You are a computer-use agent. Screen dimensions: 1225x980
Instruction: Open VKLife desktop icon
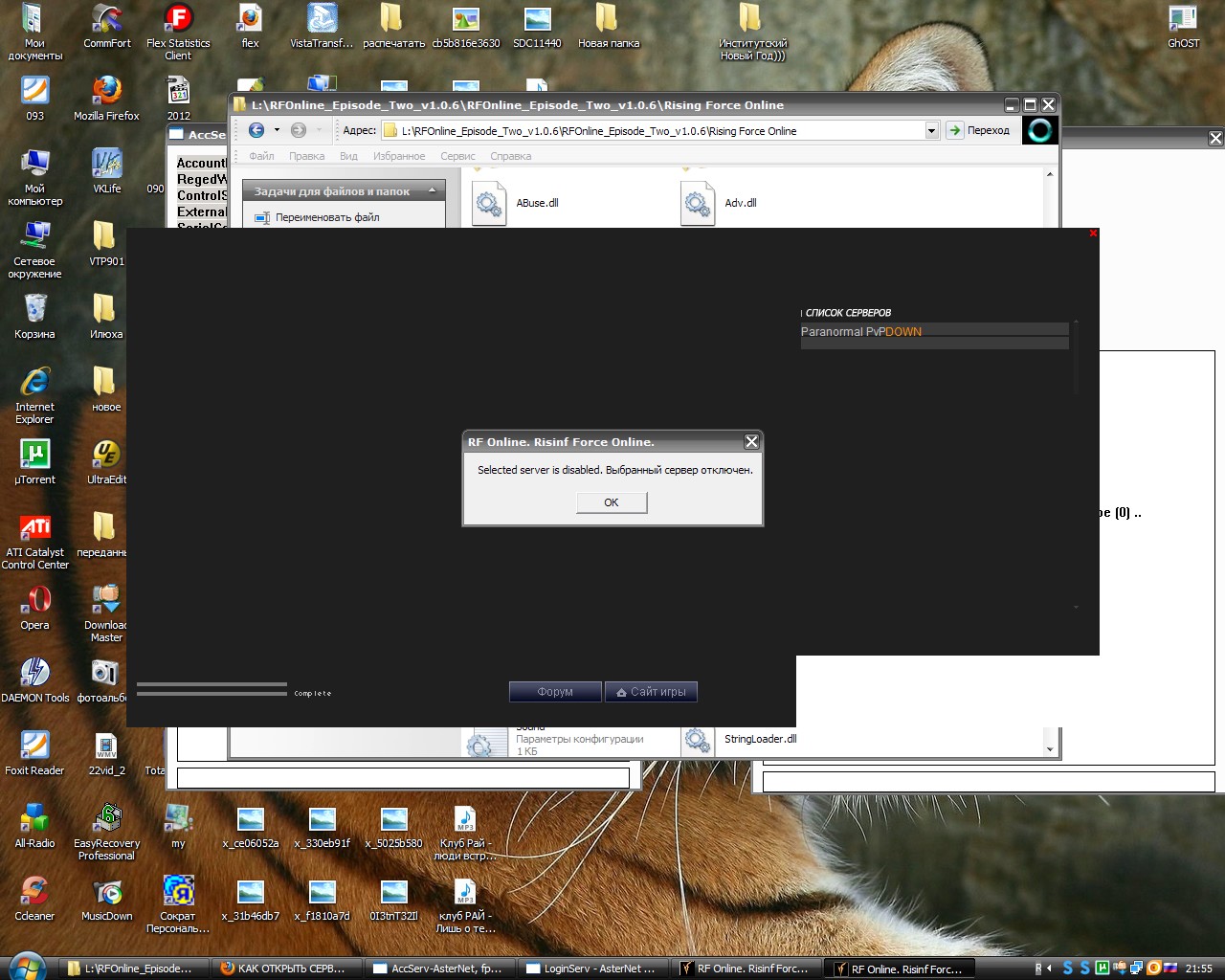coord(106,171)
